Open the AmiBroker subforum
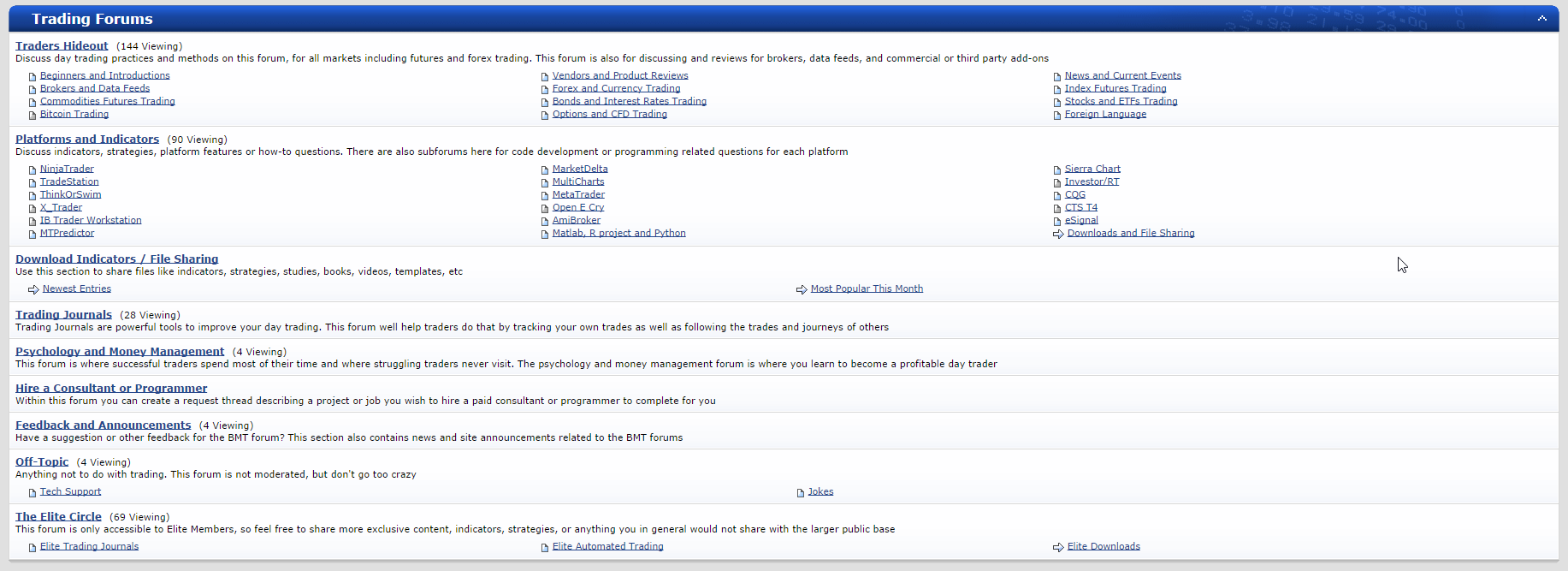The width and height of the screenshot is (1568, 571). (x=577, y=220)
